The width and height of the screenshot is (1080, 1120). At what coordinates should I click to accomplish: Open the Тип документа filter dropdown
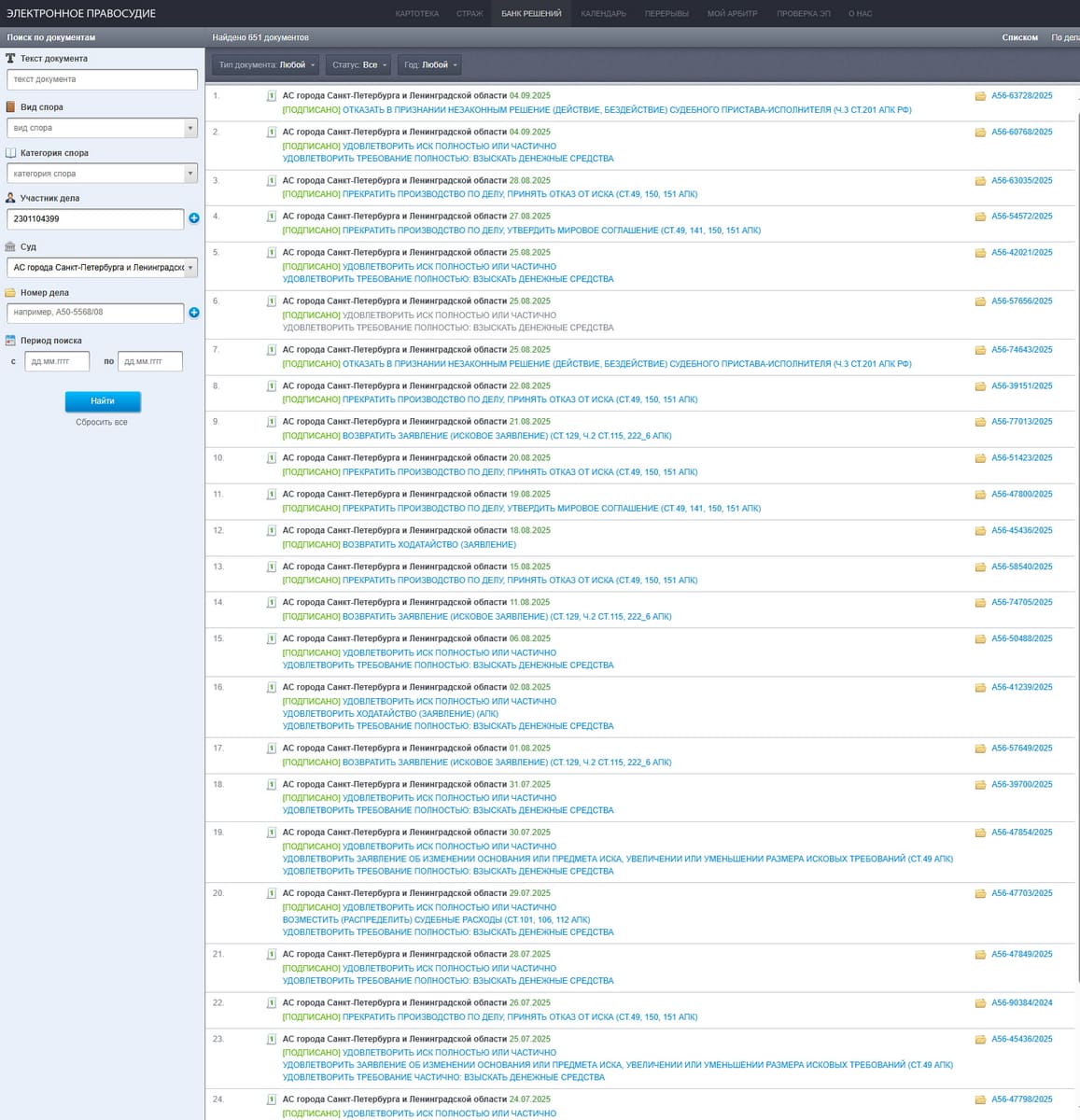(x=266, y=65)
